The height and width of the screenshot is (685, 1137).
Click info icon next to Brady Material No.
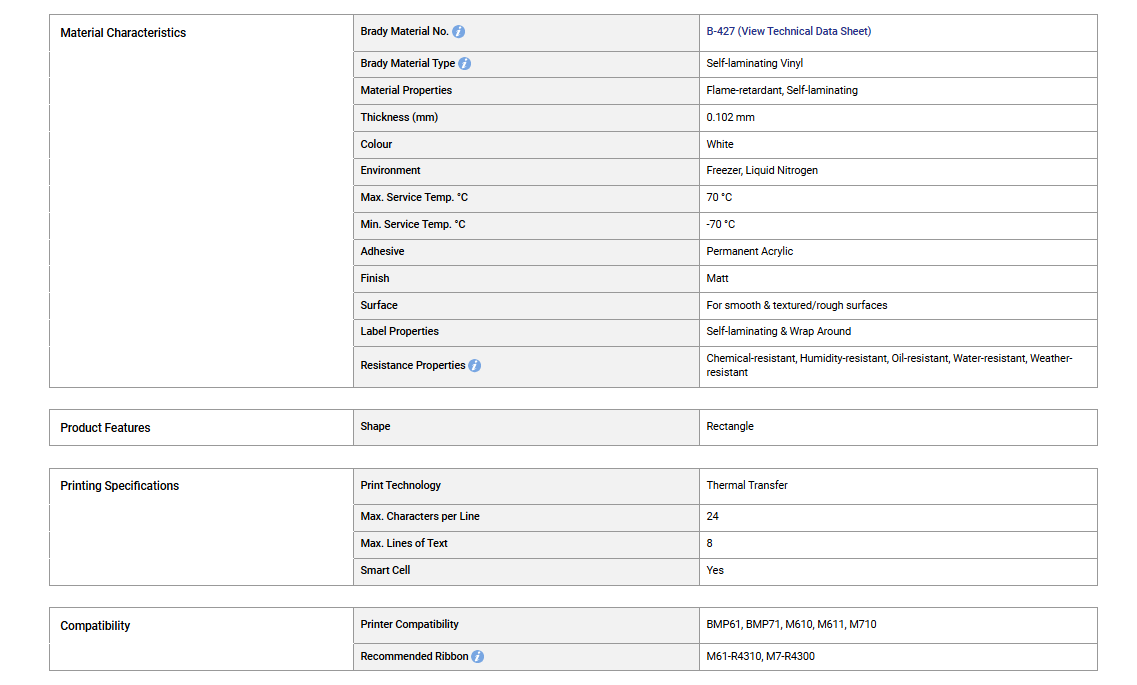pos(458,32)
